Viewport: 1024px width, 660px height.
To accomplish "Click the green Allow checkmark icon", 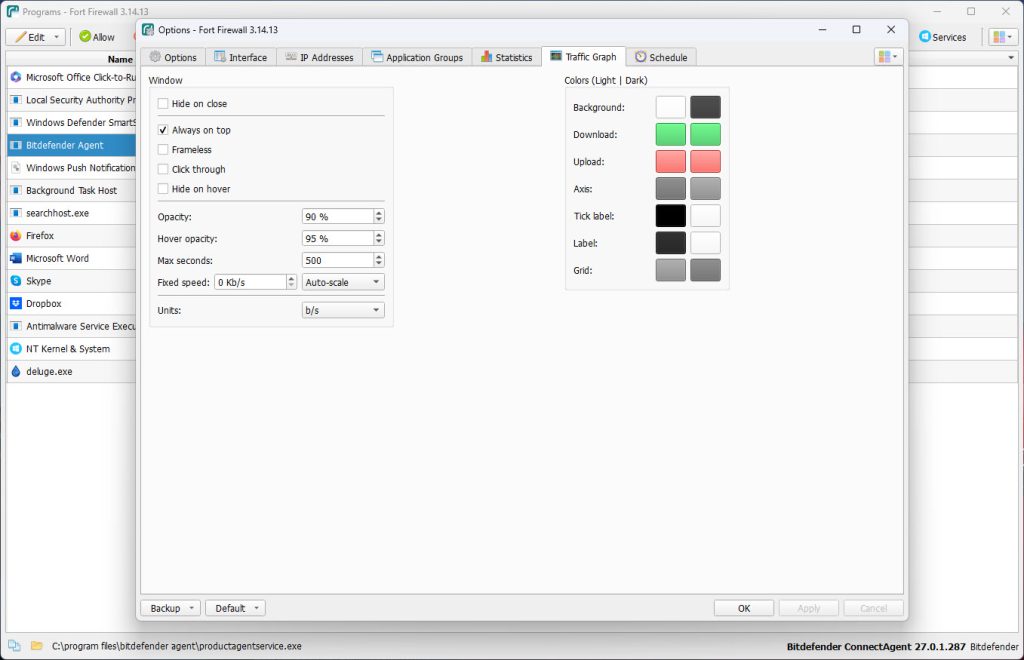I will [x=85, y=37].
